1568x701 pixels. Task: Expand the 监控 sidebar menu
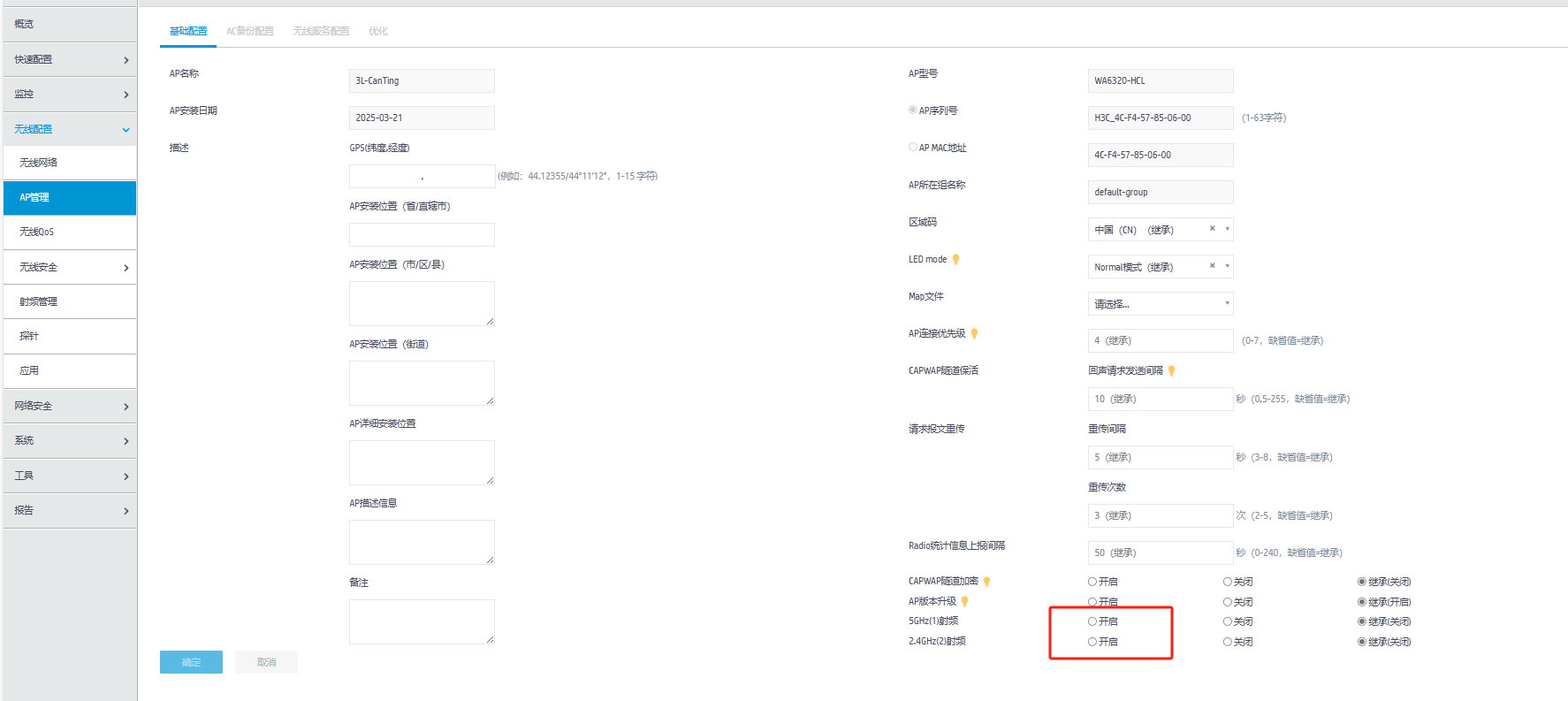coord(70,94)
